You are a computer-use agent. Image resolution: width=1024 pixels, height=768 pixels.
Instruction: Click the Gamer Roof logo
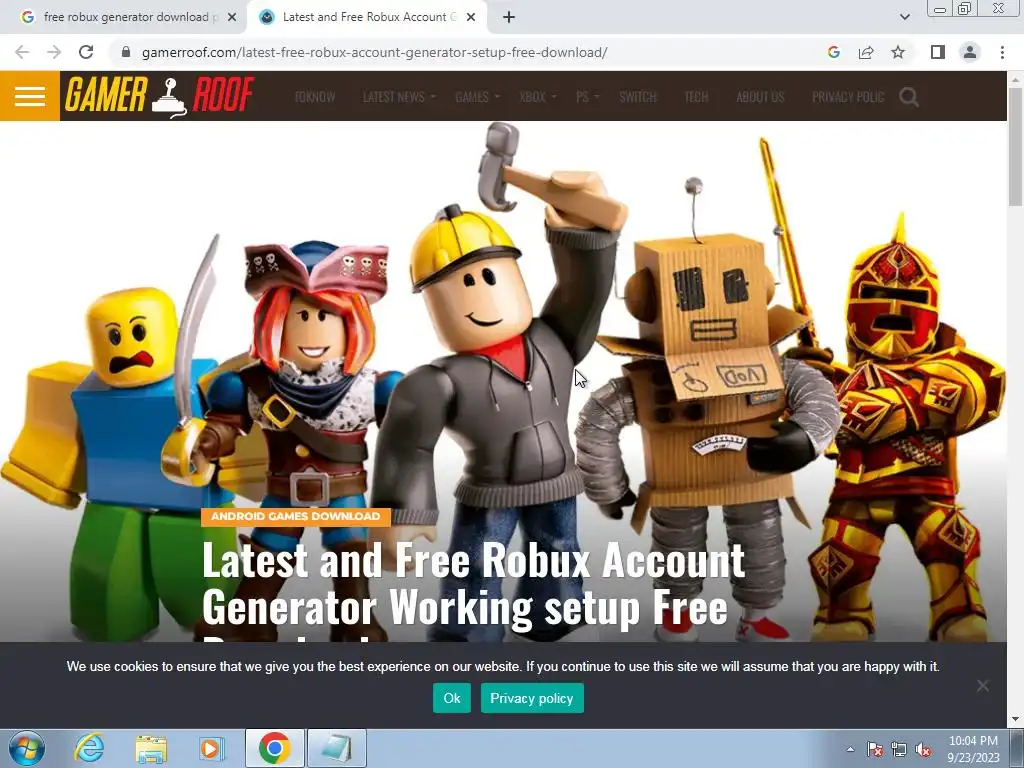tap(159, 96)
